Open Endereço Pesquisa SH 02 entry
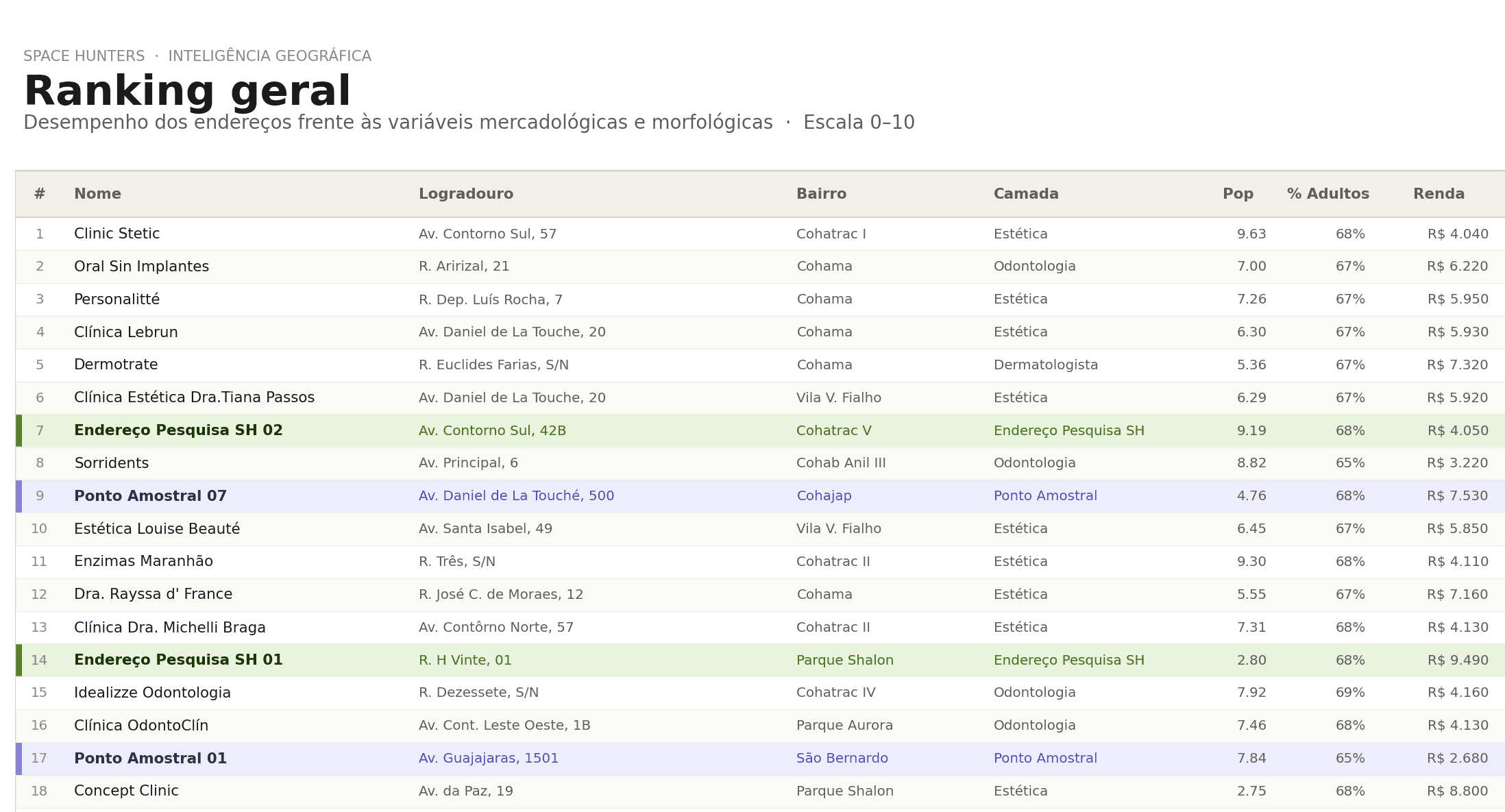The width and height of the screenshot is (1505, 812). pos(178,430)
